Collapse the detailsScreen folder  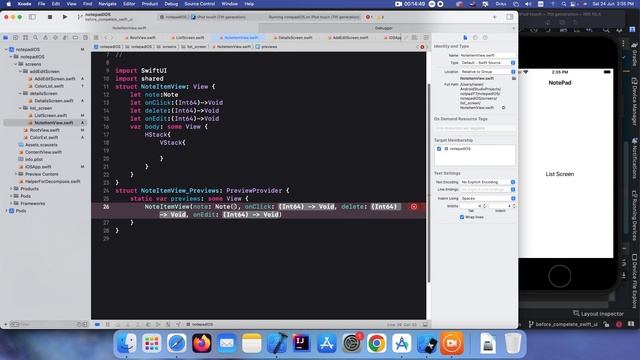(20, 93)
